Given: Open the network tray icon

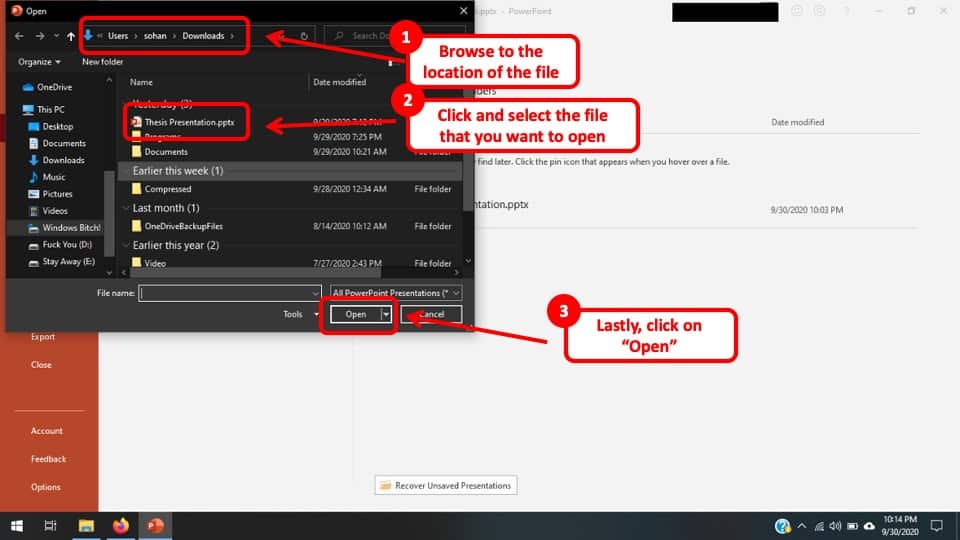Looking at the screenshot, I should pos(819,526).
